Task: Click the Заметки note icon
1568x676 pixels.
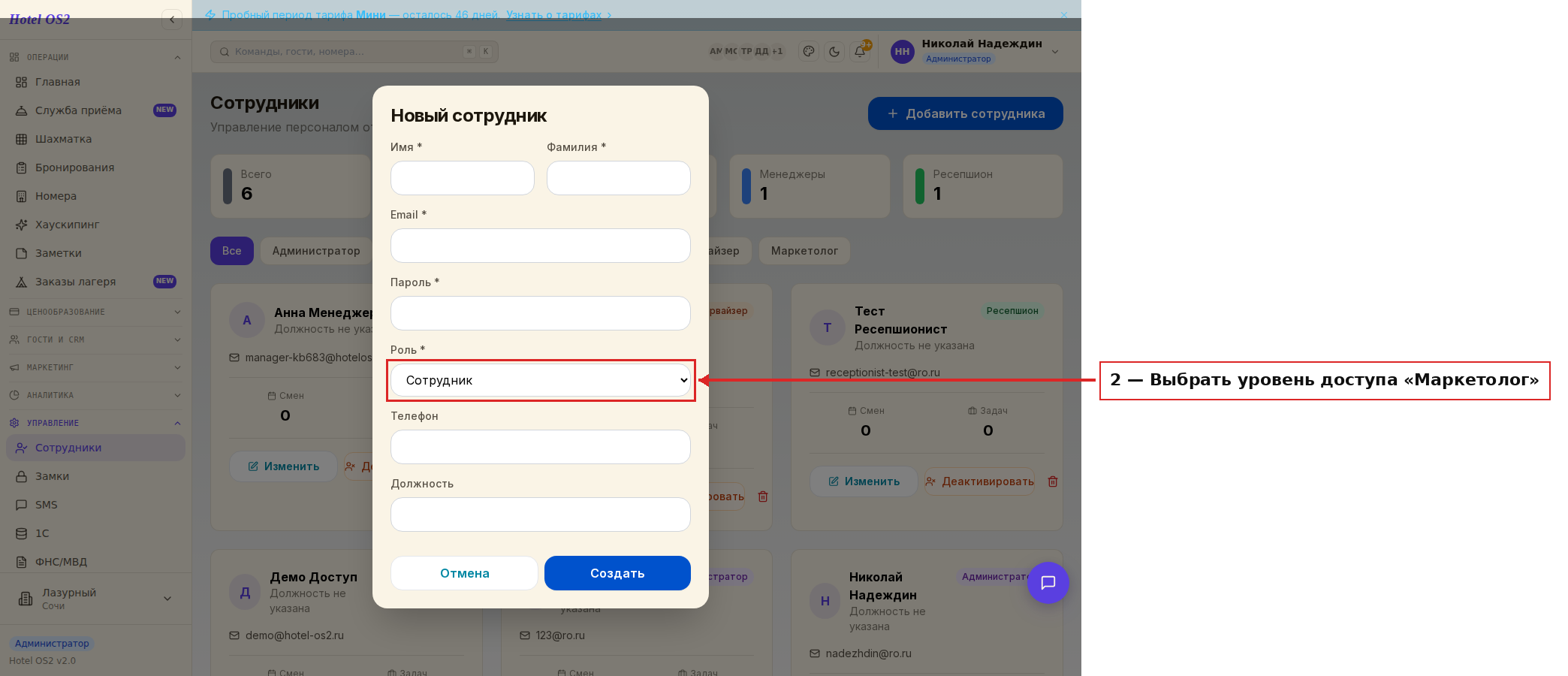Action: pyautogui.click(x=22, y=253)
